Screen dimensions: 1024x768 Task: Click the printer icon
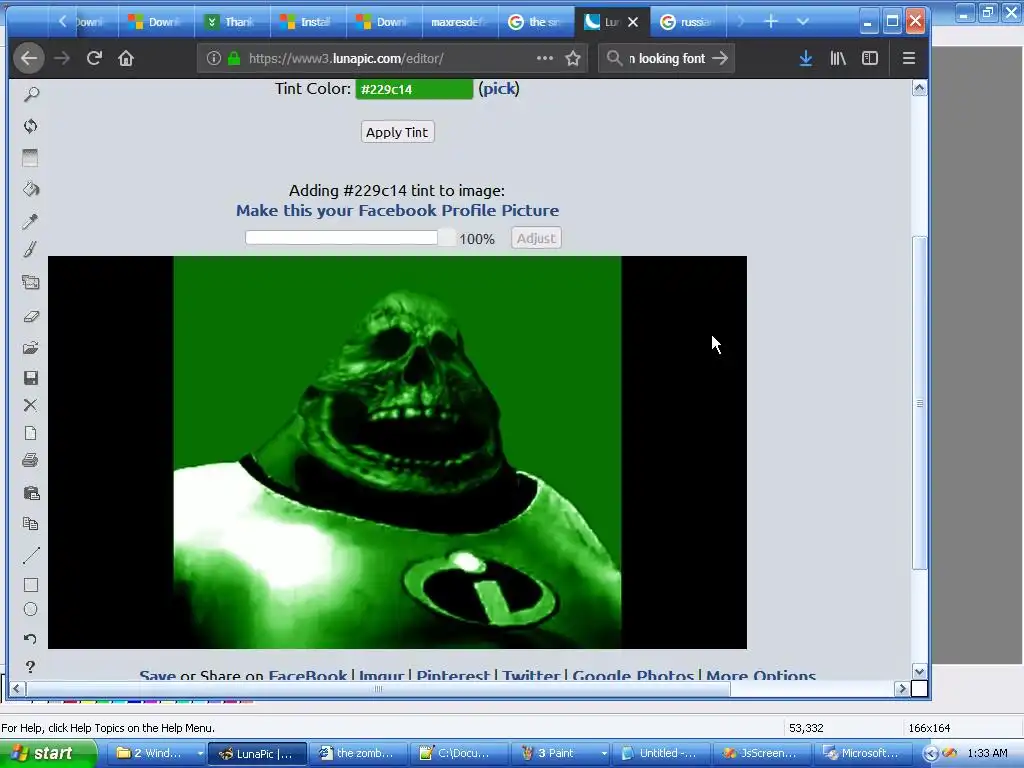click(x=31, y=461)
